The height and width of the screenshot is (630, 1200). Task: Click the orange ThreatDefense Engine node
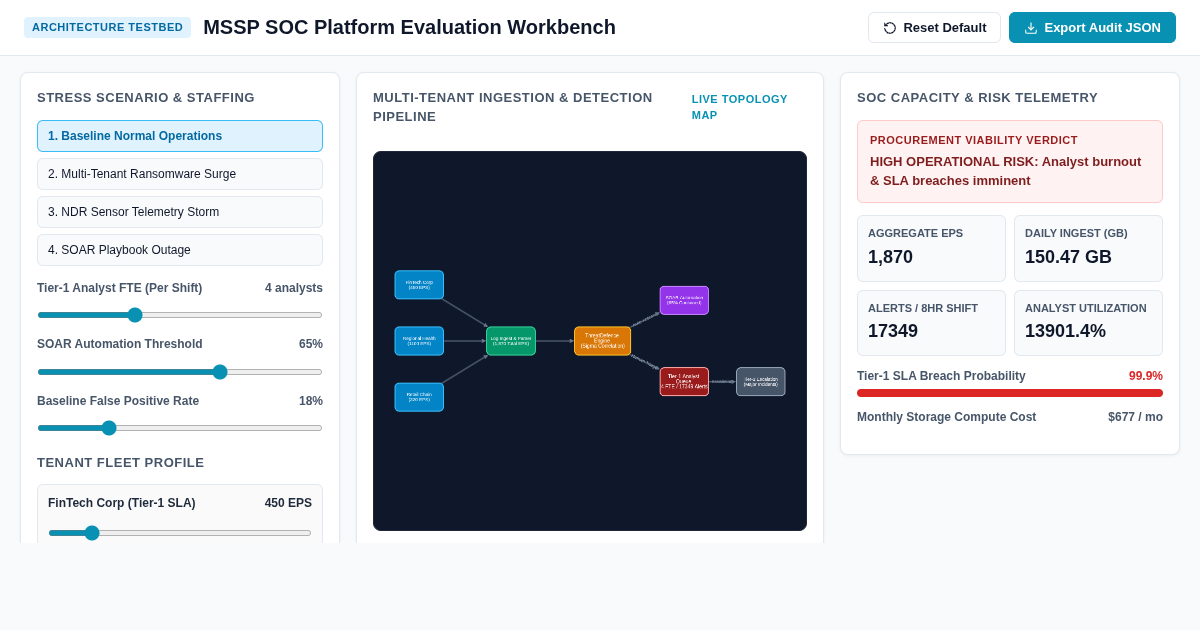pos(602,341)
